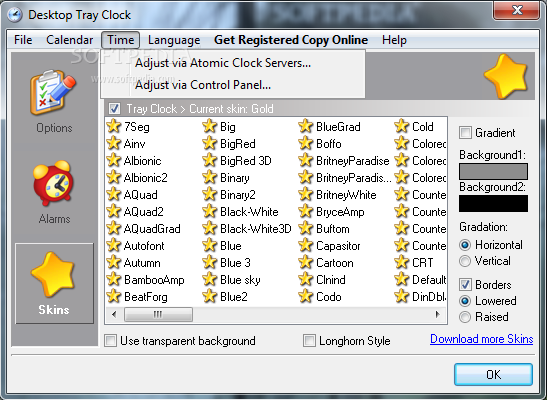Click the star icon beside Cold
The width and height of the screenshot is (547, 400).
401,126
